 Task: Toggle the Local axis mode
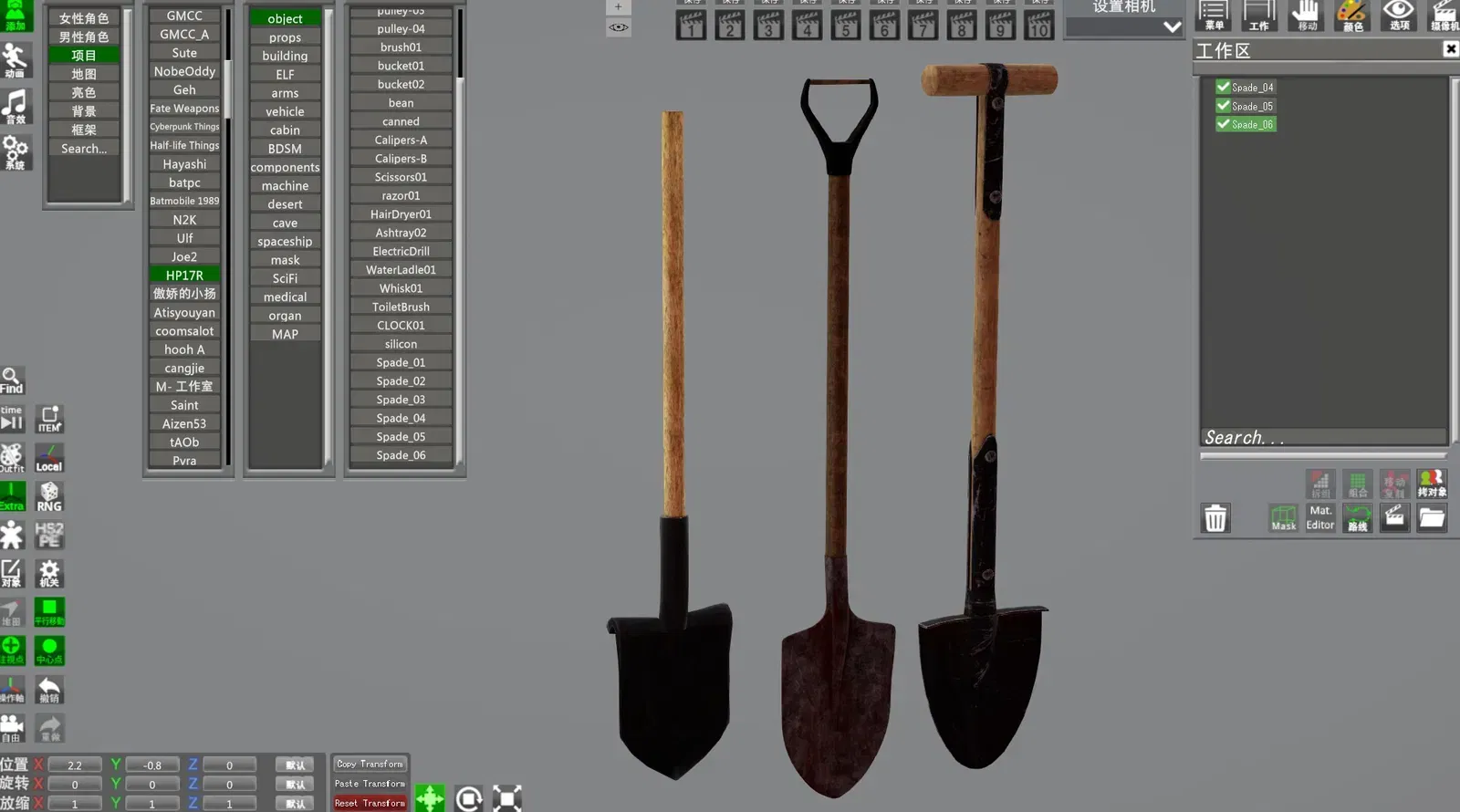point(49,458)
